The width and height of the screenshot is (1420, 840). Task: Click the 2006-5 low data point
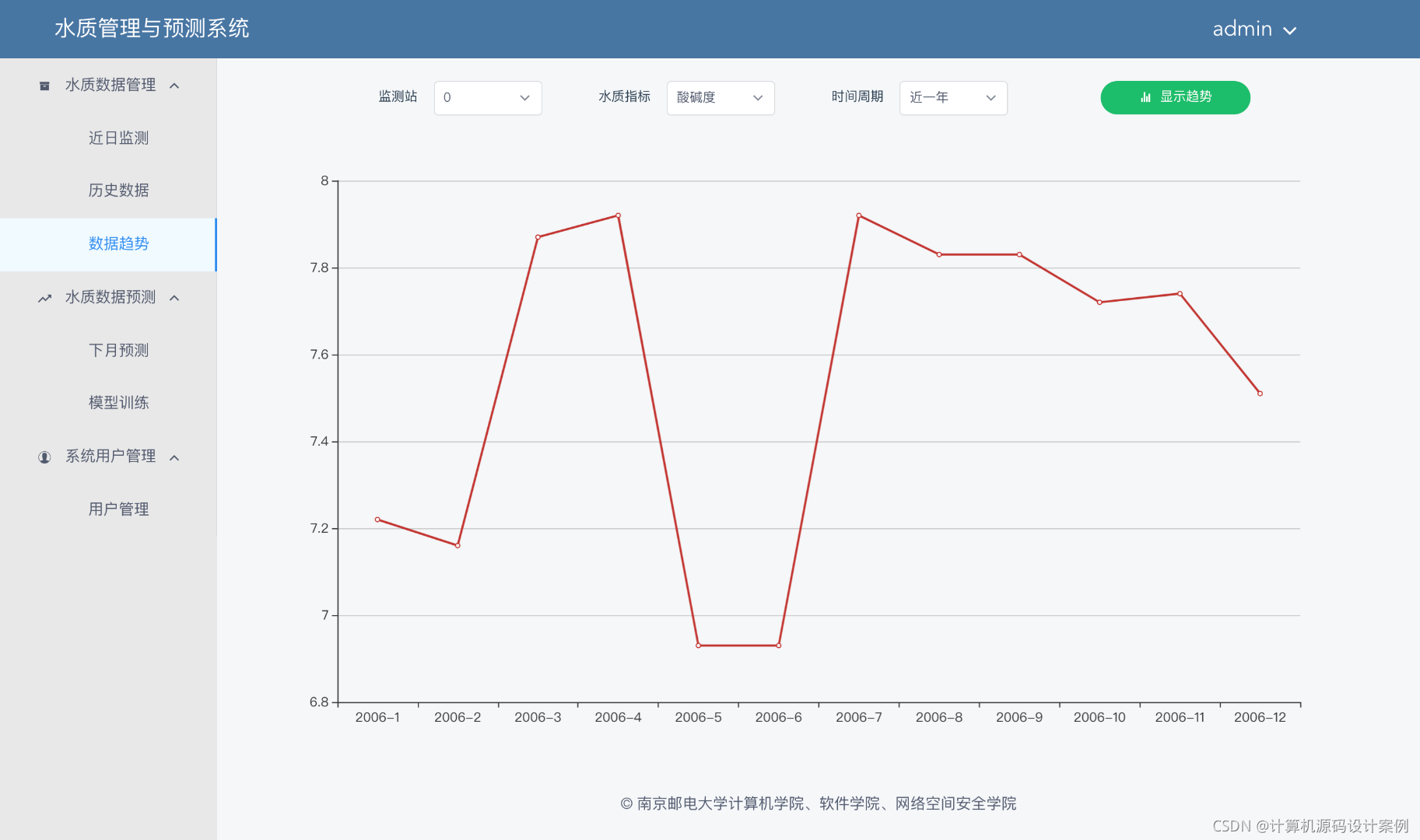699,646
